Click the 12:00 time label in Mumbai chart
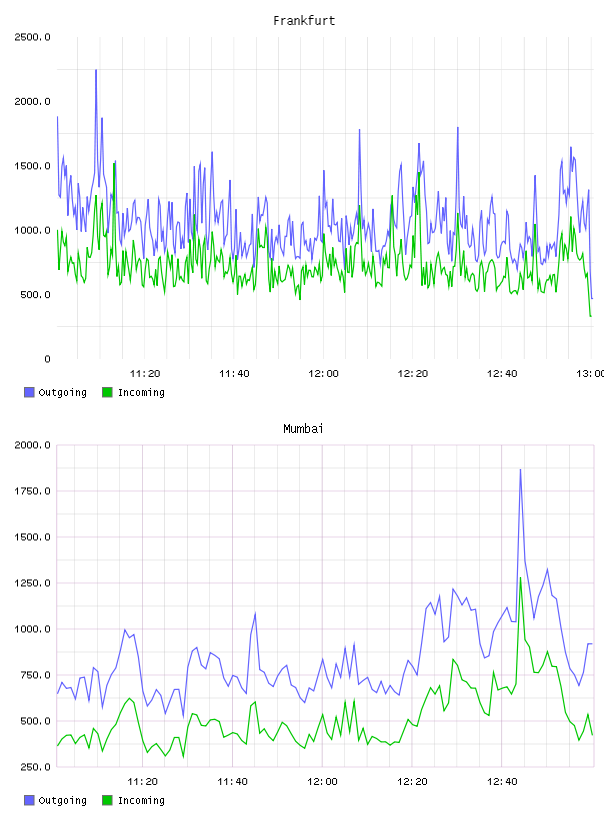 point(322,782)
